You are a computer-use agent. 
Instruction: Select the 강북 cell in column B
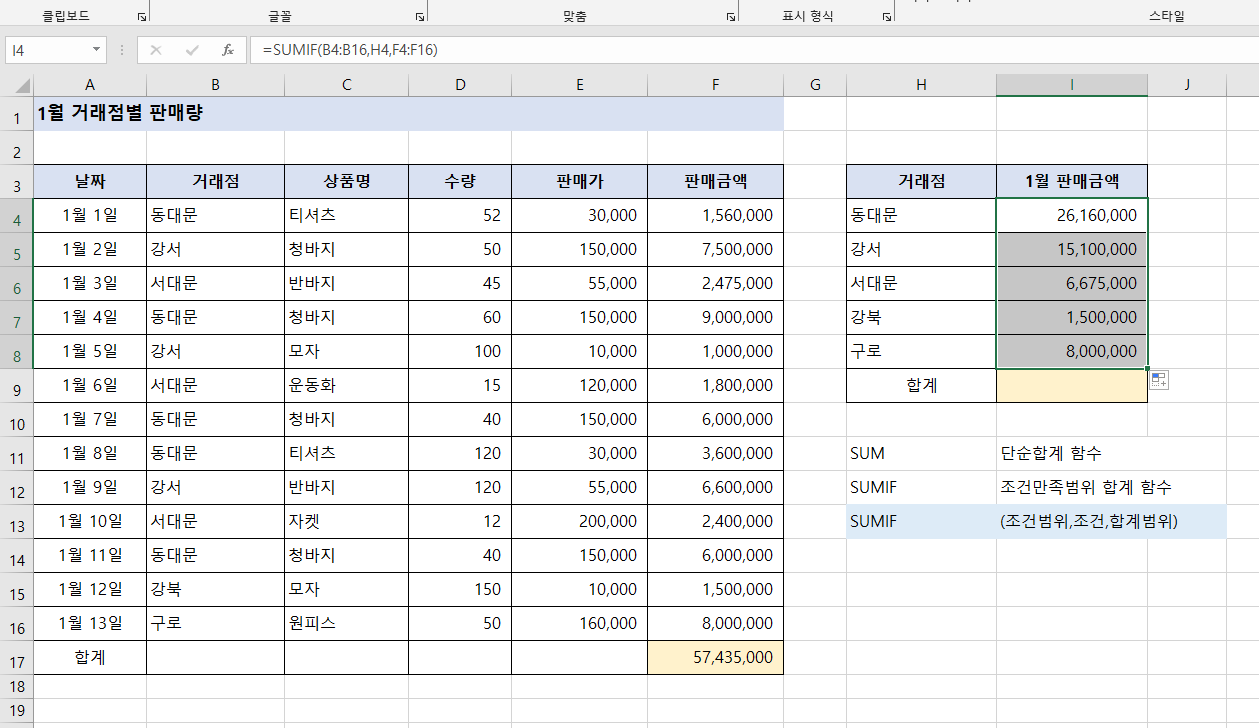[x=215, y=590]
